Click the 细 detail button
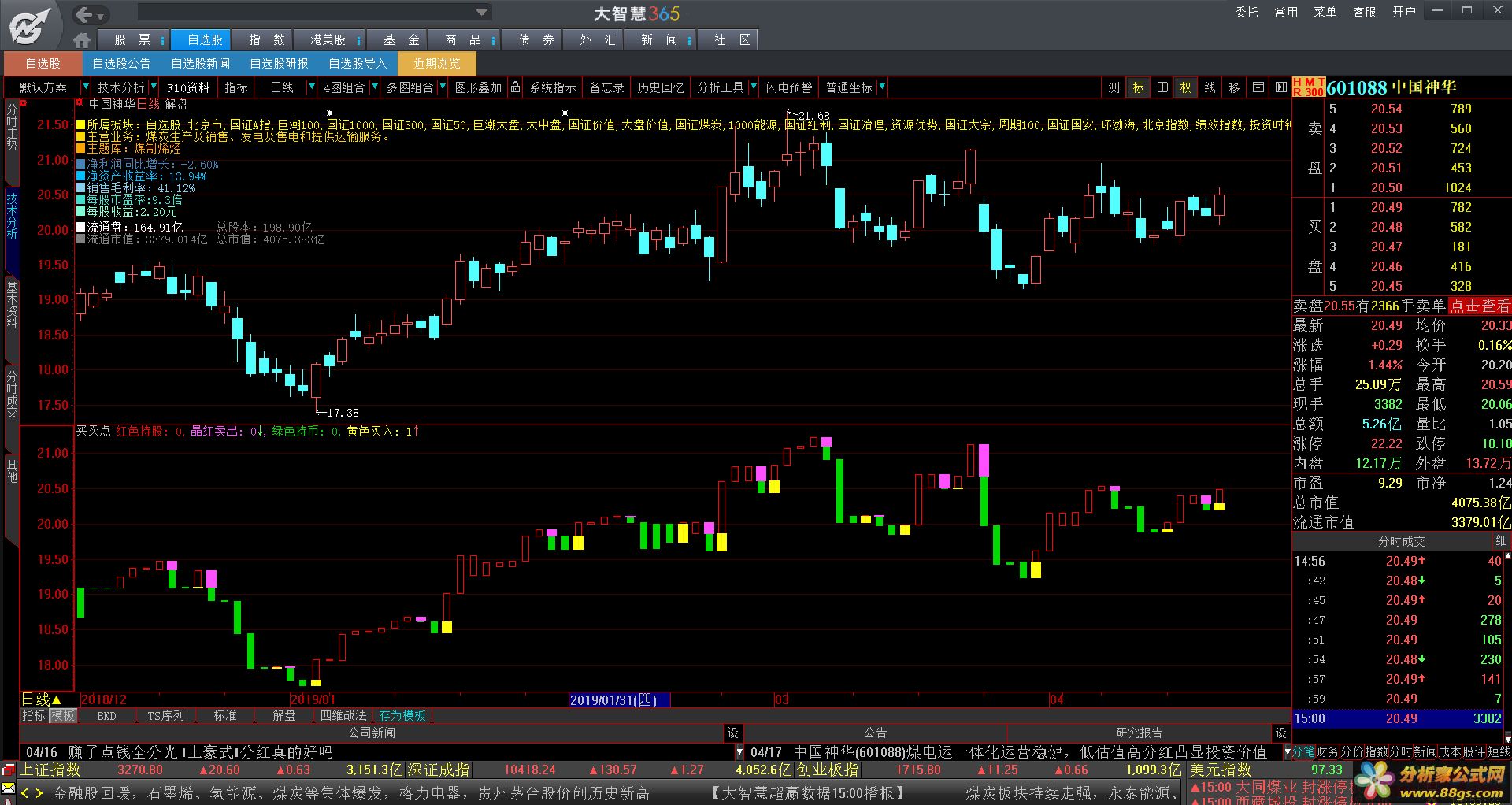 pos(1501,541)
